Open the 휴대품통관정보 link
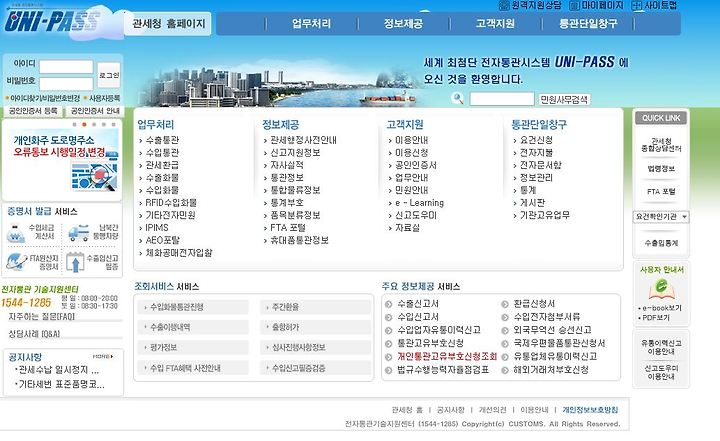Image resolution: width=720 pixels, height=441 pixels. point(299,240)
